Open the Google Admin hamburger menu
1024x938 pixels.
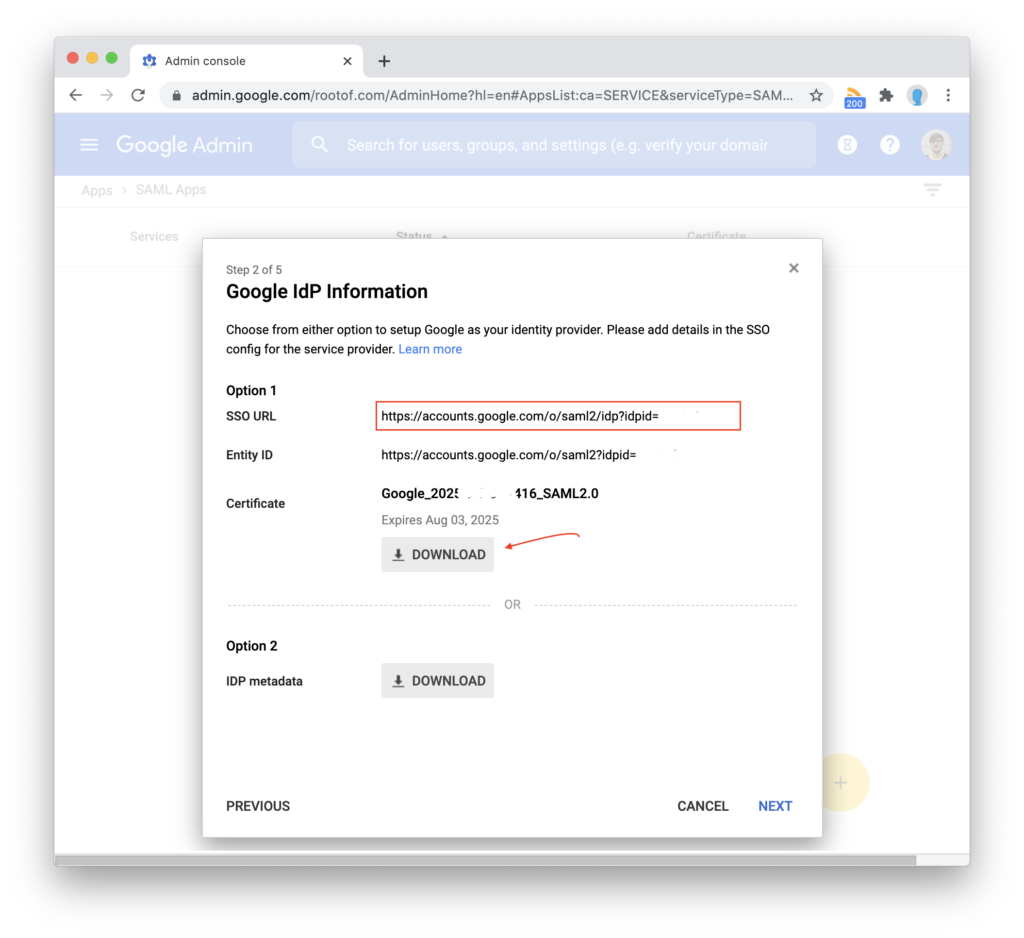pos(89,144)
